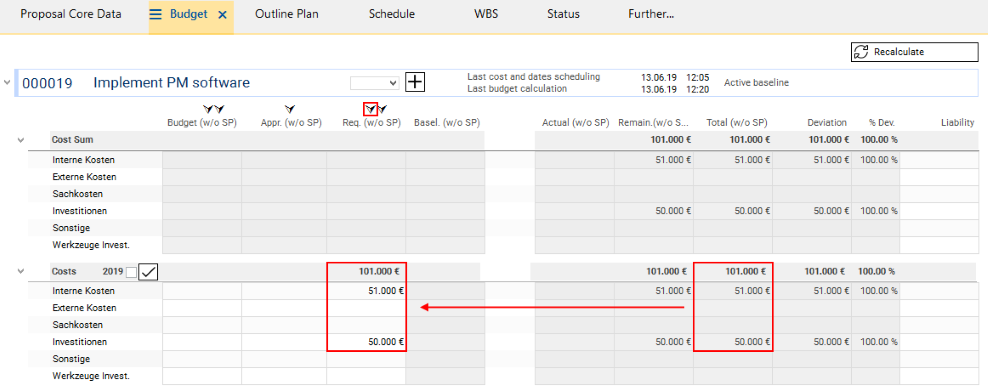Screen dimensions: 988x392
Task: Click the second arrow icon above Budget (w/o SP)
Action: 219,110
